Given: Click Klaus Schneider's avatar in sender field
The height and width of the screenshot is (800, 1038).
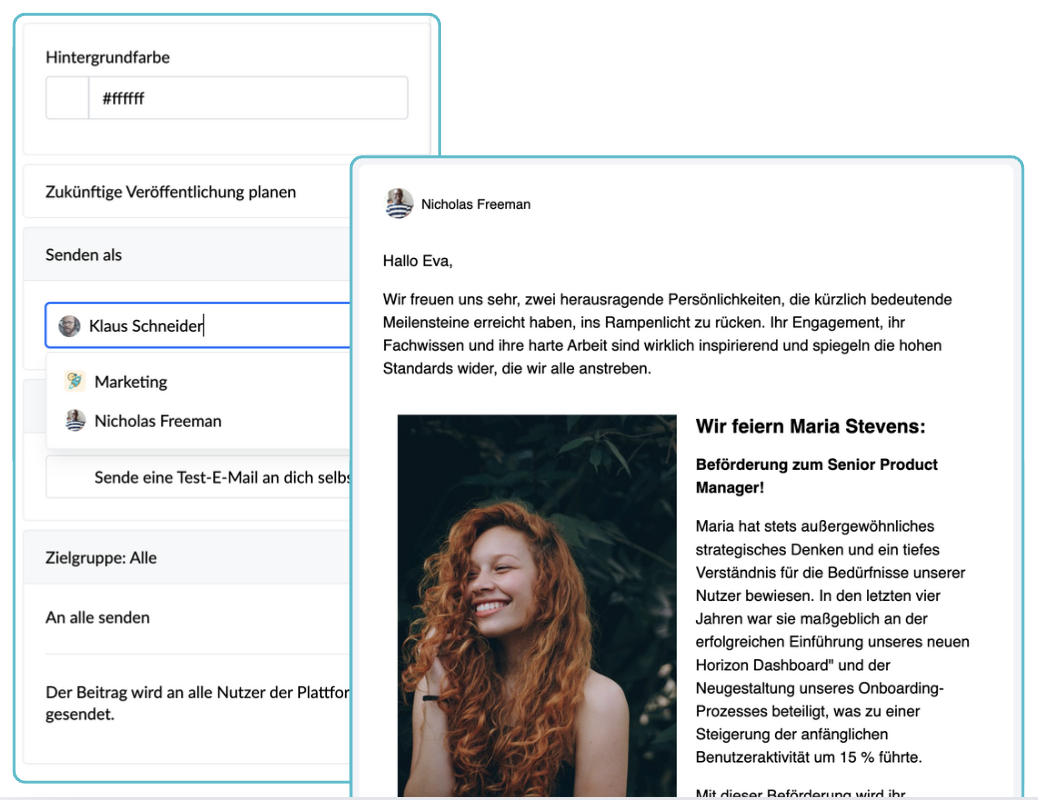Looking at the screenshot, I should [x=70, y=326].
